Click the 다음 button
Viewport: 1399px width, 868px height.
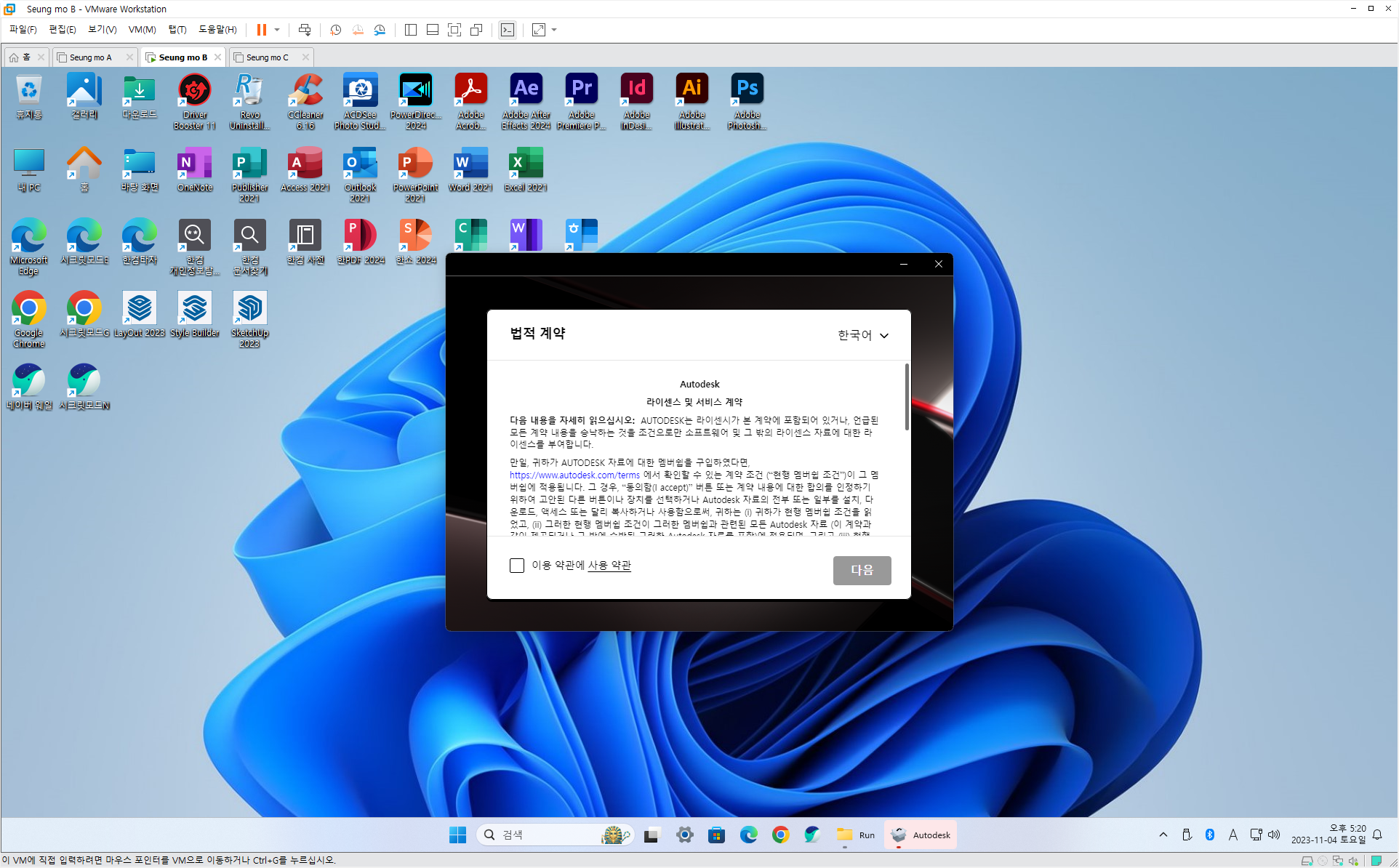862,571
